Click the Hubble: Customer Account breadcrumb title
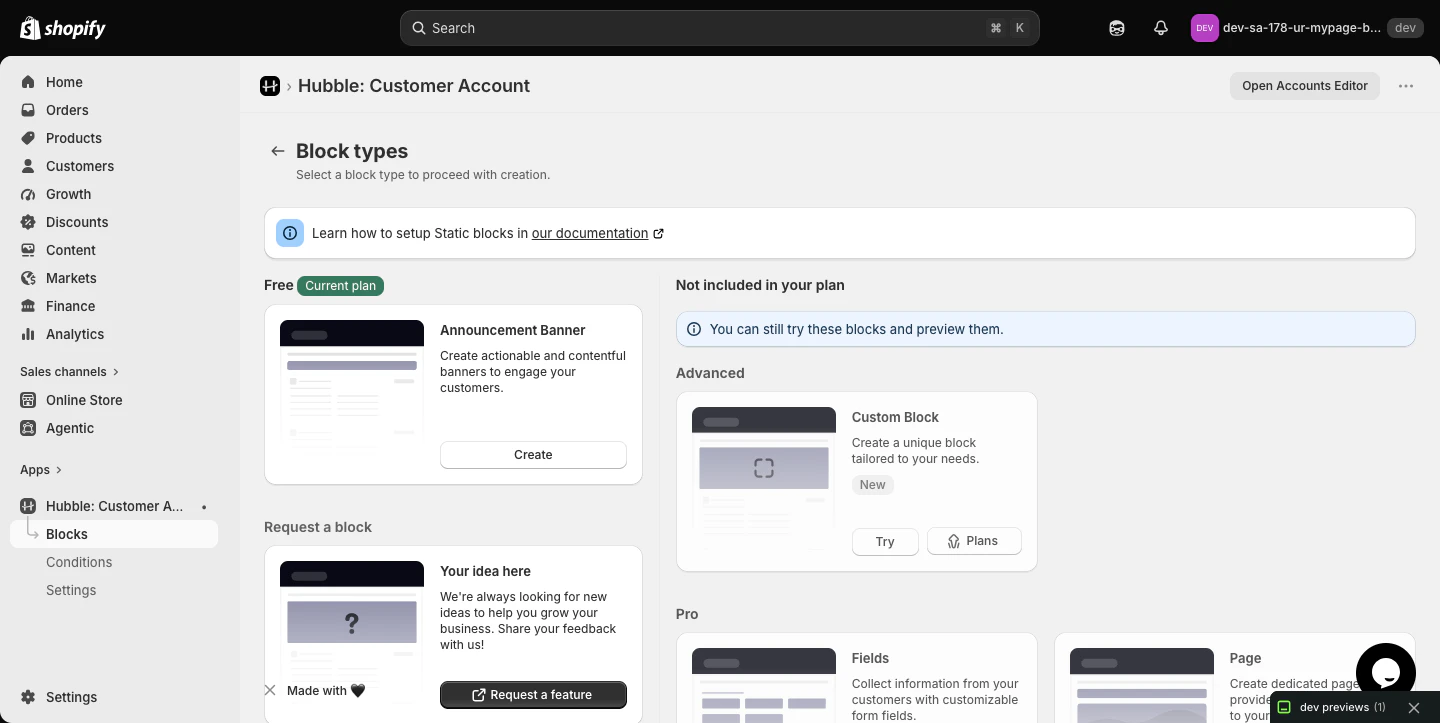 point(414,86)
